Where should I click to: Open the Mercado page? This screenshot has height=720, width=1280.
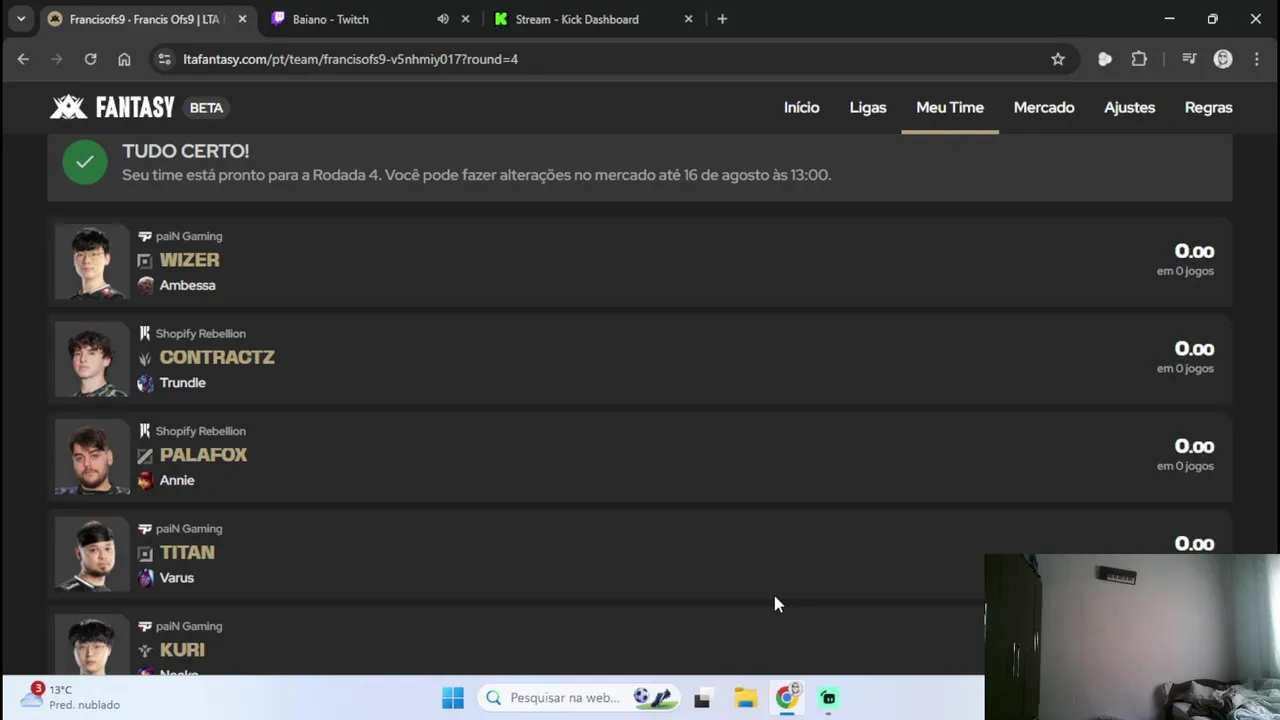1044,107
